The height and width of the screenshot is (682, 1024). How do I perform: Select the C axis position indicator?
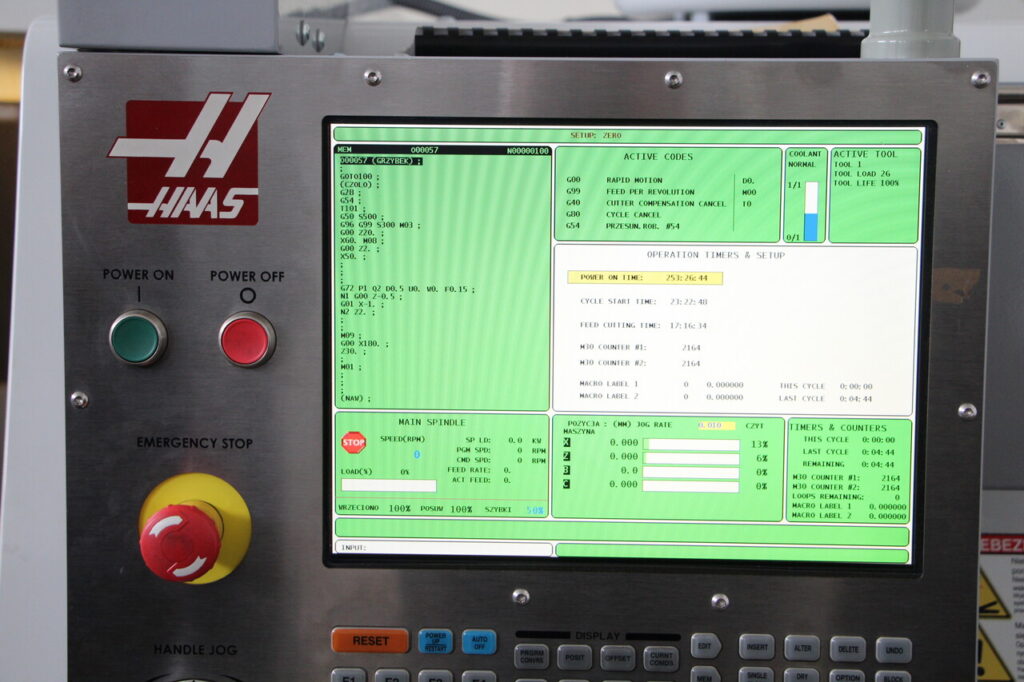[567, 485]
